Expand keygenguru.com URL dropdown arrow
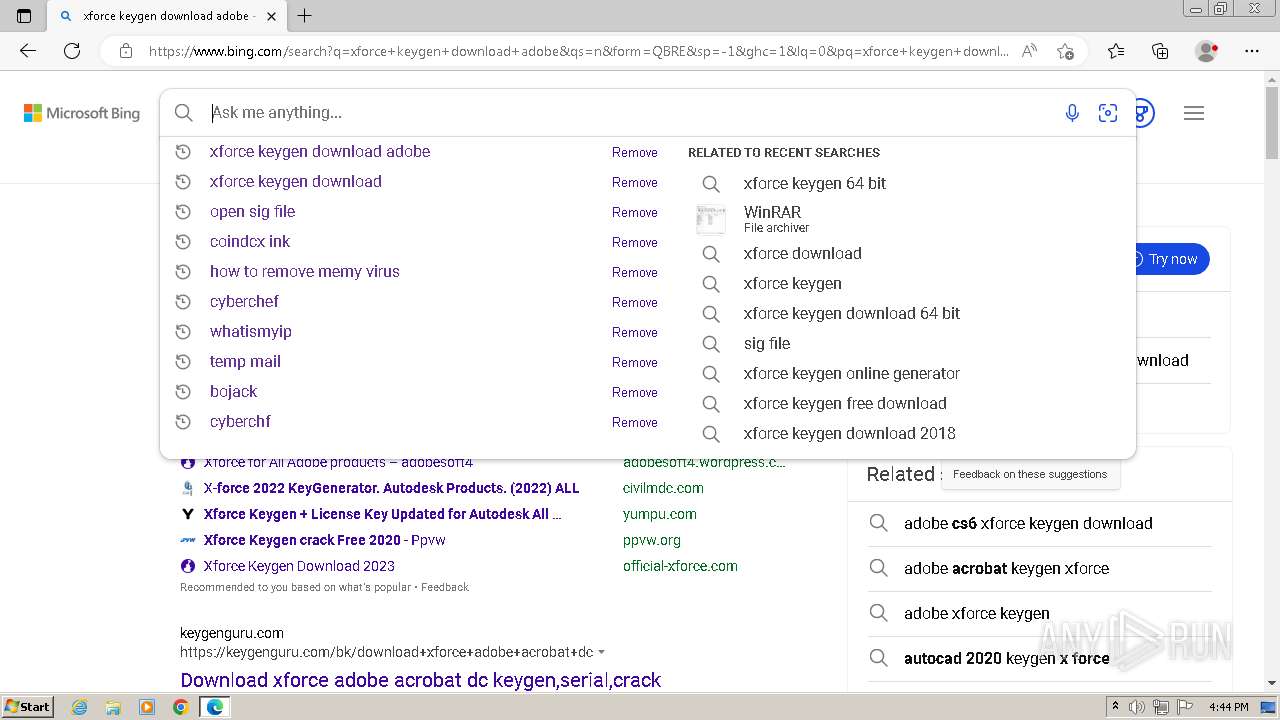This screenshot has width=1280, height=720. tap(601, 652)
